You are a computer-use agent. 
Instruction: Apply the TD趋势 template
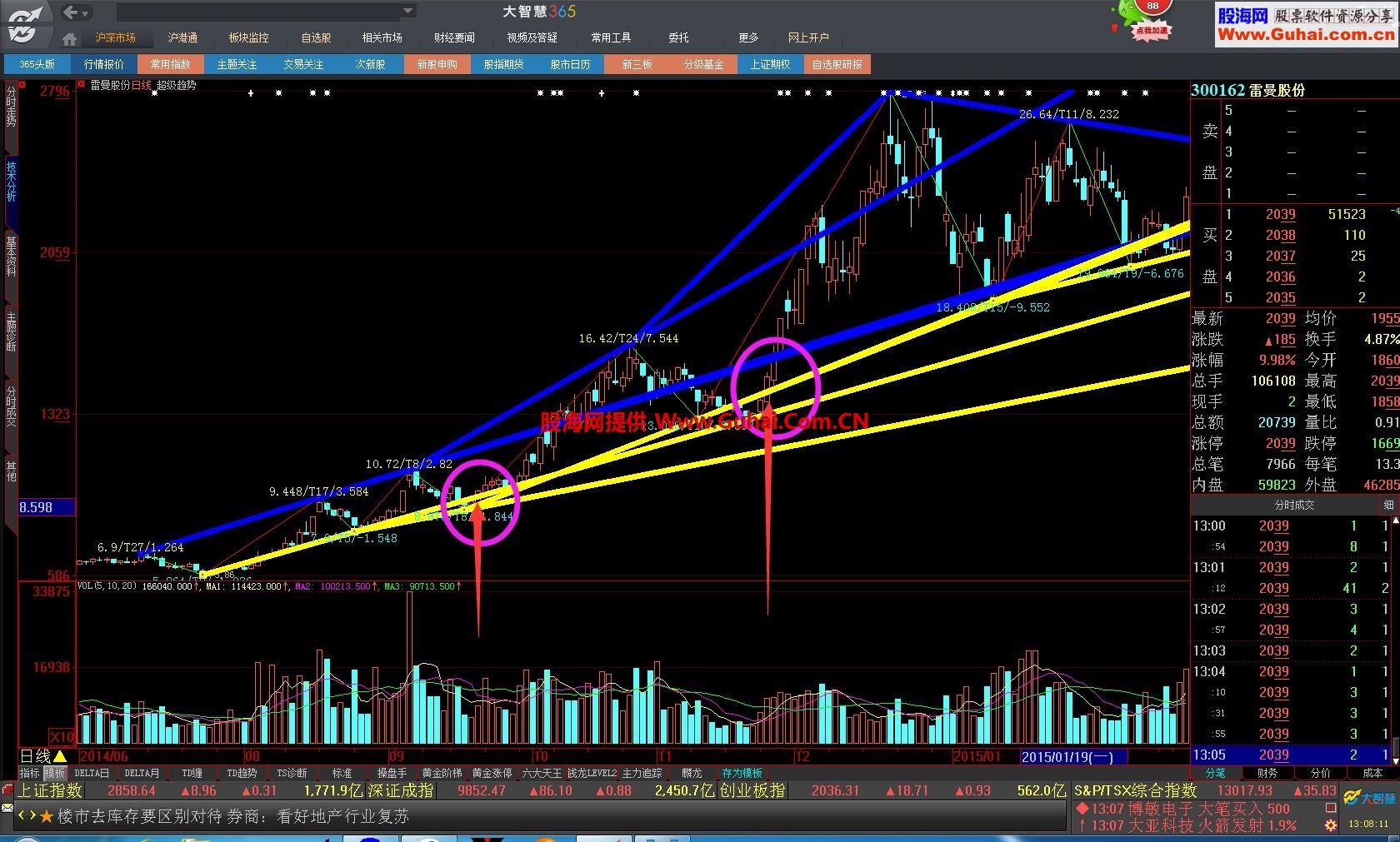click(x=242, y=773)
